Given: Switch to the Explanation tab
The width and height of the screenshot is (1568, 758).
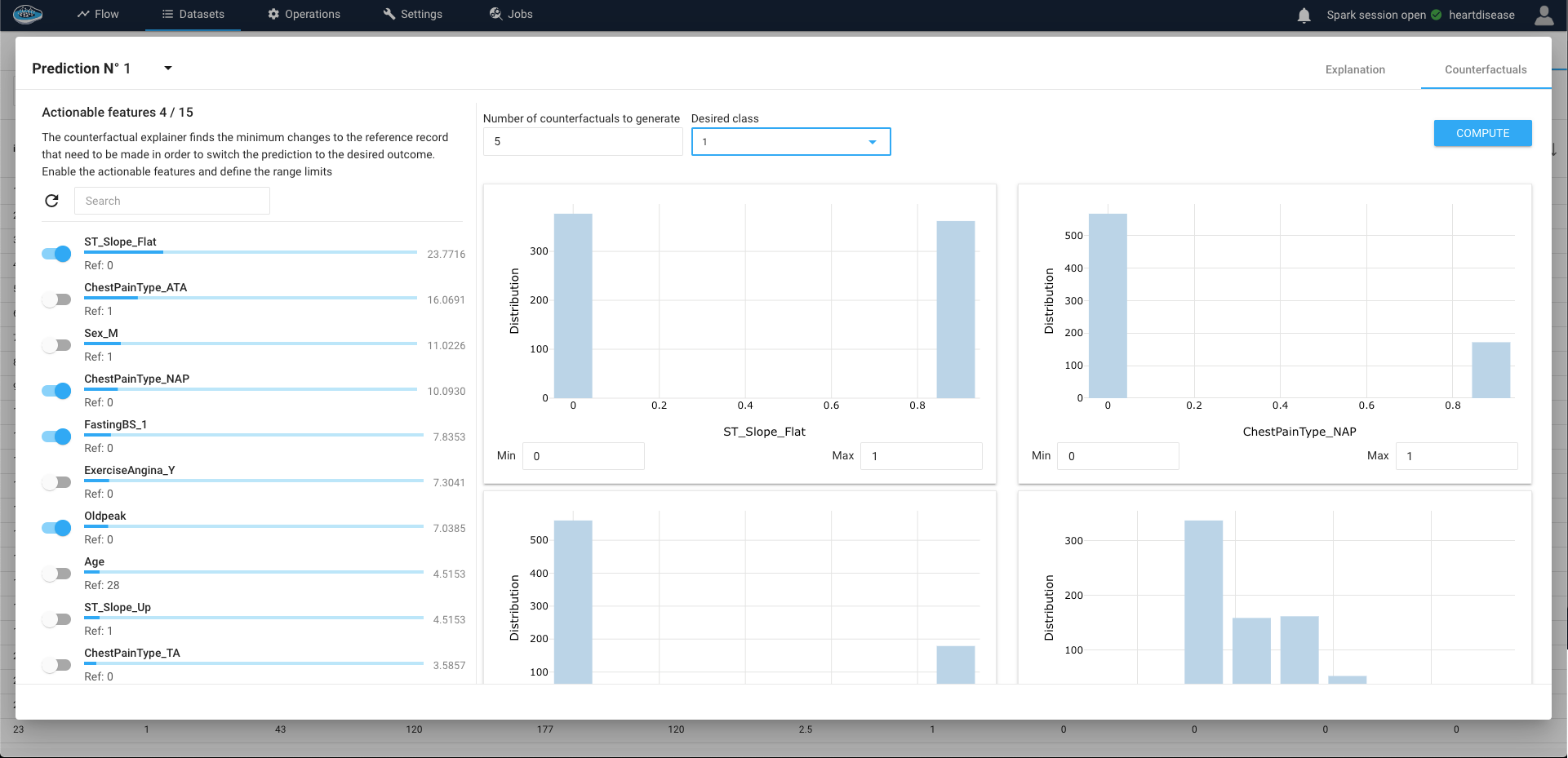Looking at the screenshot, I should pyautogui.click(x=1355, y=69).
